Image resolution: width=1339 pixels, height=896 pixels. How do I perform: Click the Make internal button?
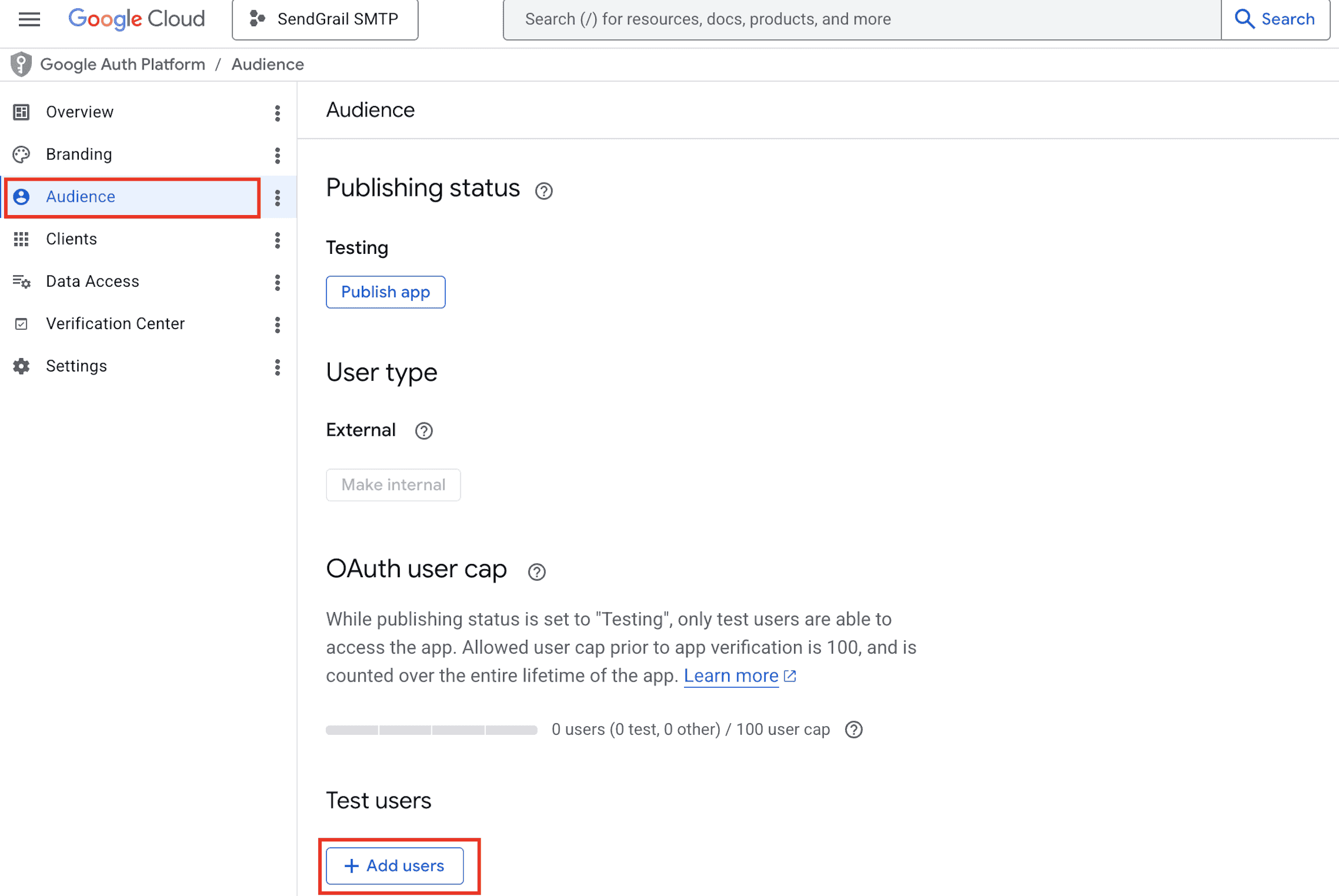point(393,485)
